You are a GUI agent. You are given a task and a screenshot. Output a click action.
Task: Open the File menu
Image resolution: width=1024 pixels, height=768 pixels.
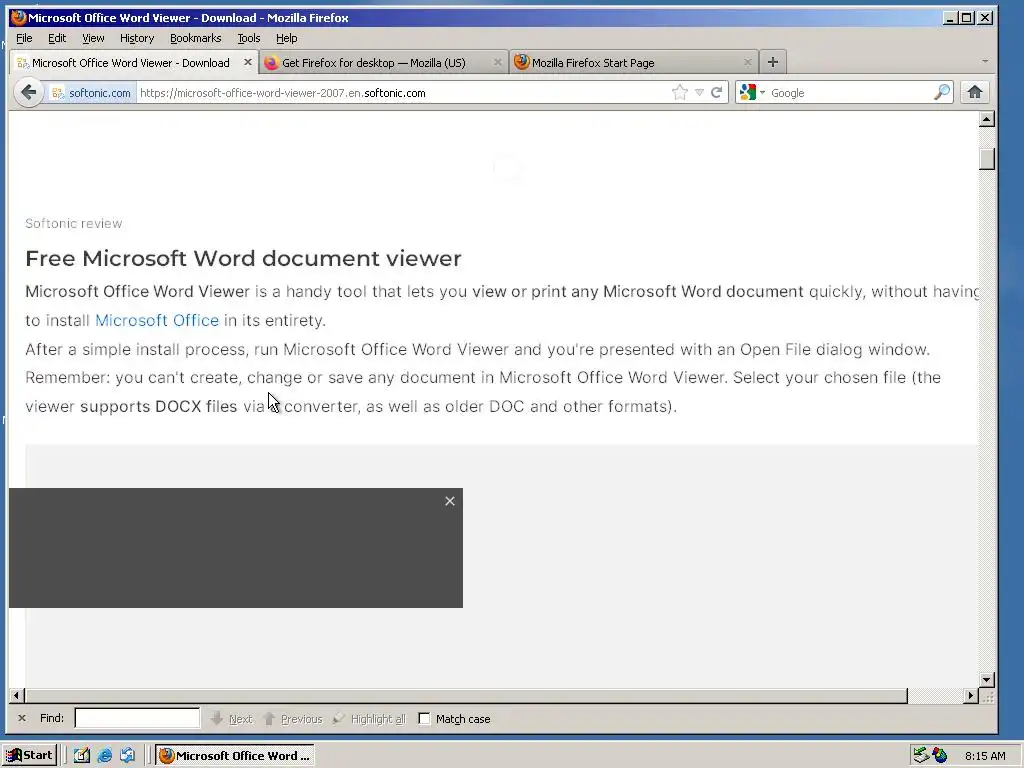[24, 38]
